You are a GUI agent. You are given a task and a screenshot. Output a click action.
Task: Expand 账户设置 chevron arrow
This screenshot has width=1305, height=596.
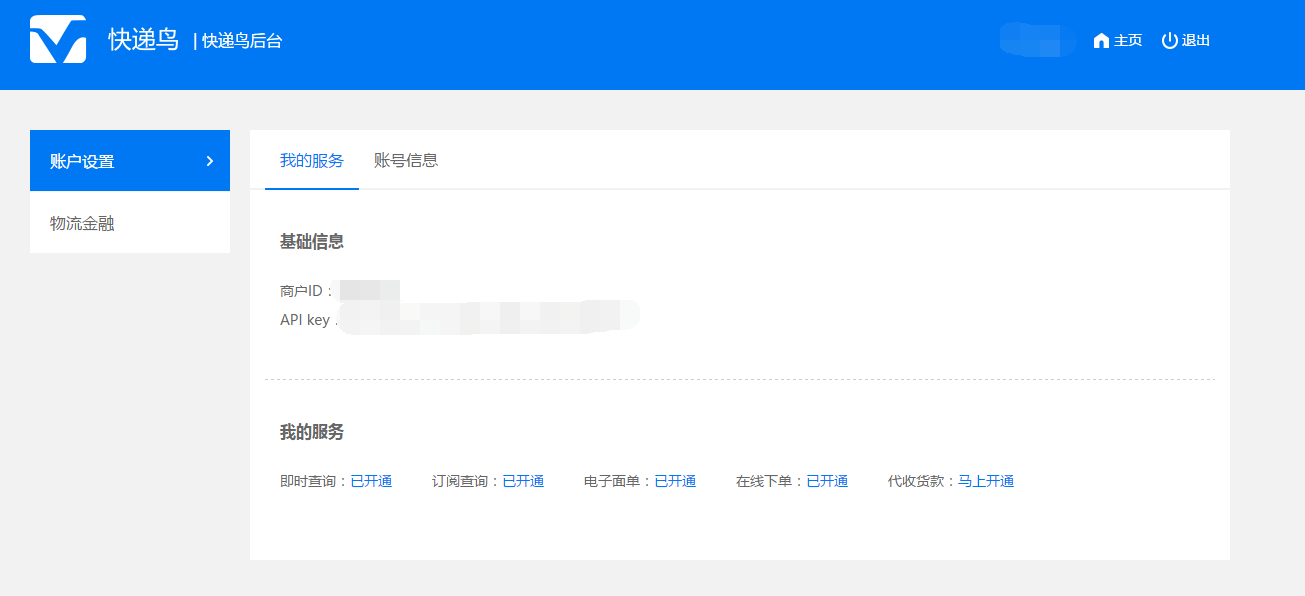click(x=209, y=161)
